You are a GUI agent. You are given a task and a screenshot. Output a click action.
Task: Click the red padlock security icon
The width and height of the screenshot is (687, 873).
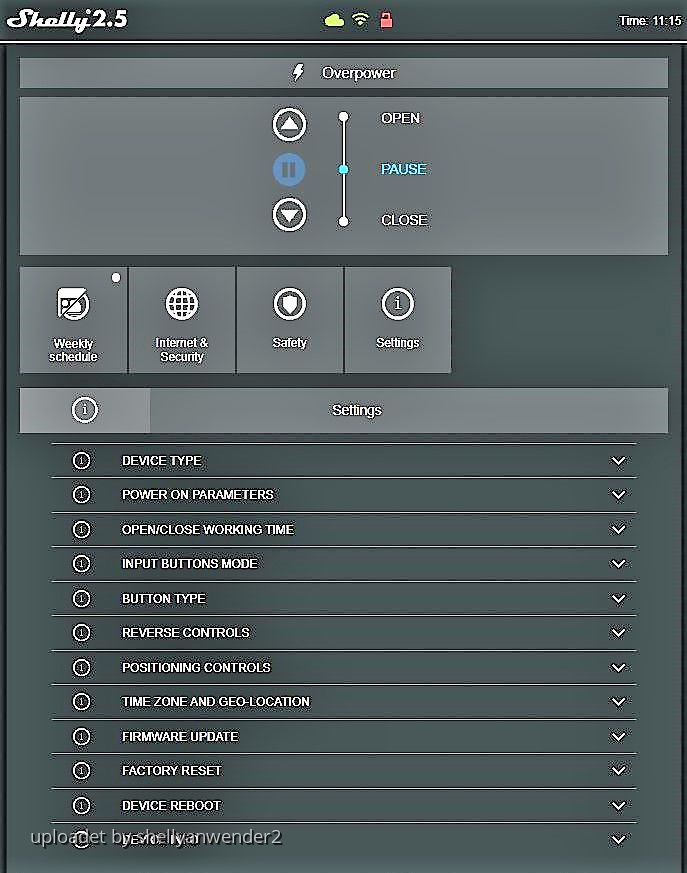(x=386, y=20)
